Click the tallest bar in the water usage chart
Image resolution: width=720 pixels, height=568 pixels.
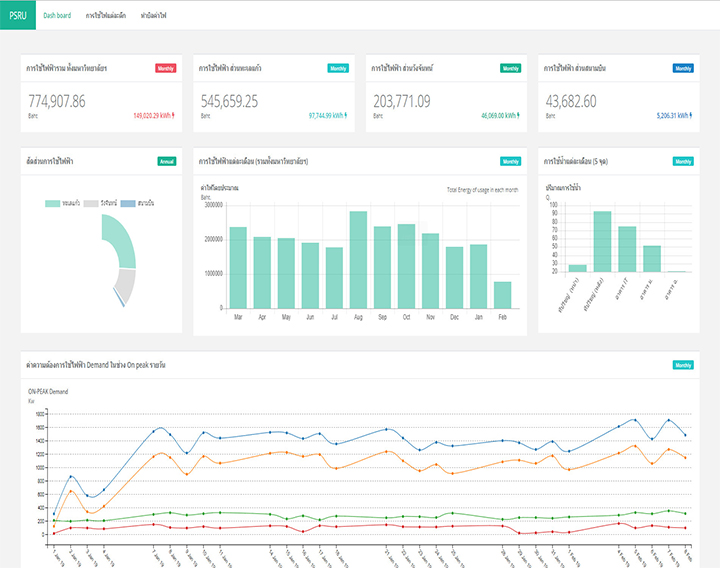[x=602, y=242]
